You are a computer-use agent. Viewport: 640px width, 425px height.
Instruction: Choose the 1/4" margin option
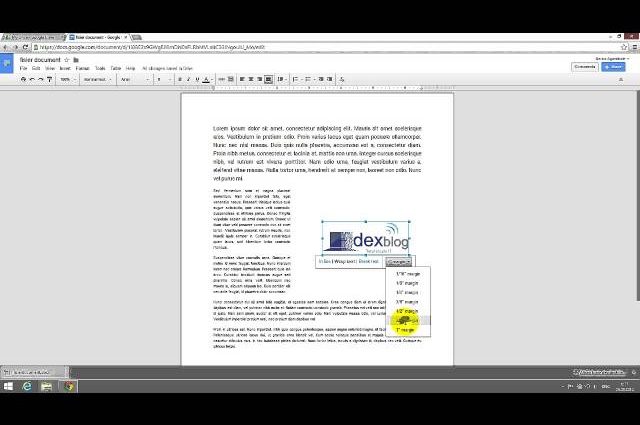click(x=408, y=292)
